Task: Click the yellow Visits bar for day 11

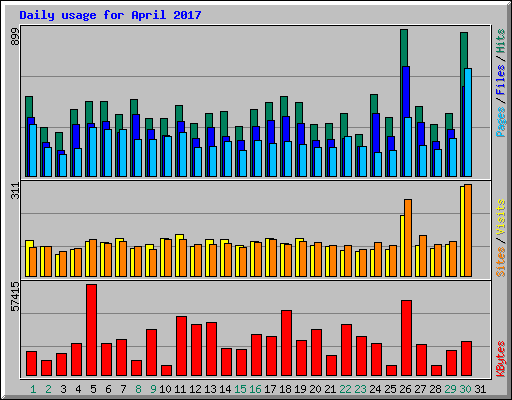Action: pos(178,255)
